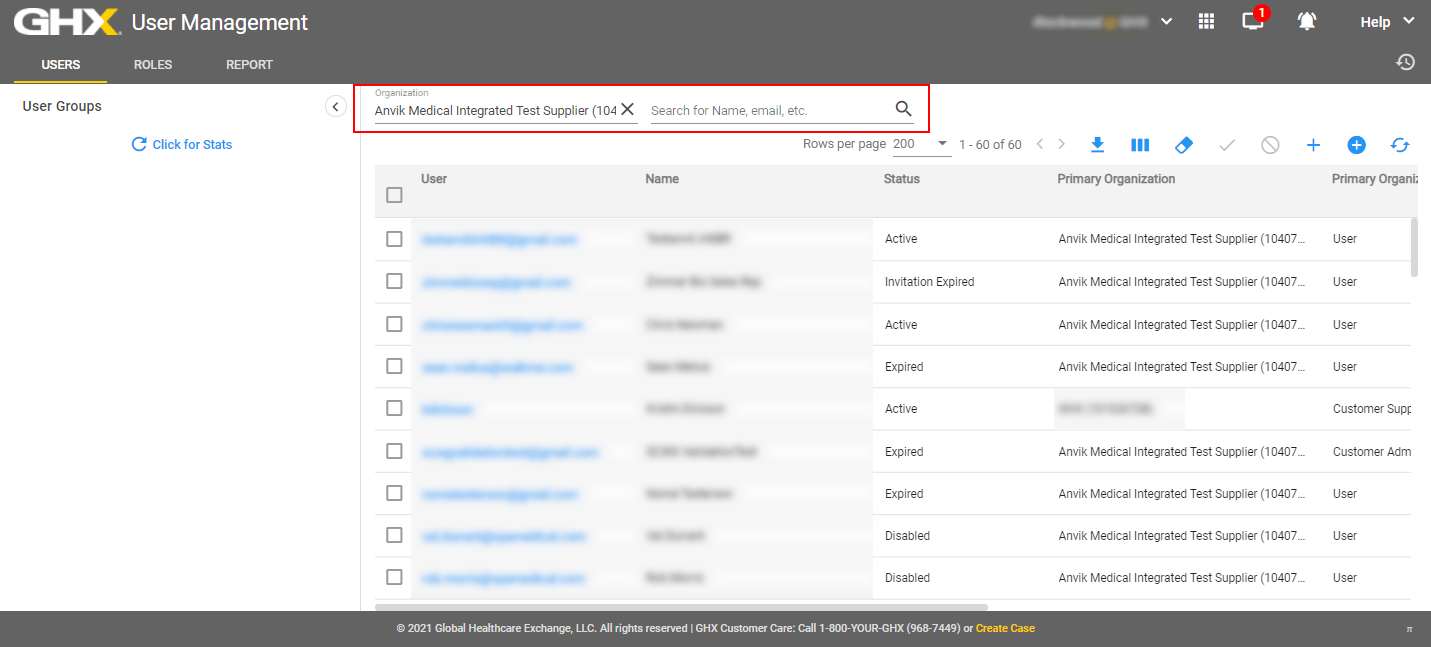This screenshot has height=647, width=1431.
Task: Open the user email link in the Invitation Expired row
Action: pos(496,282)
